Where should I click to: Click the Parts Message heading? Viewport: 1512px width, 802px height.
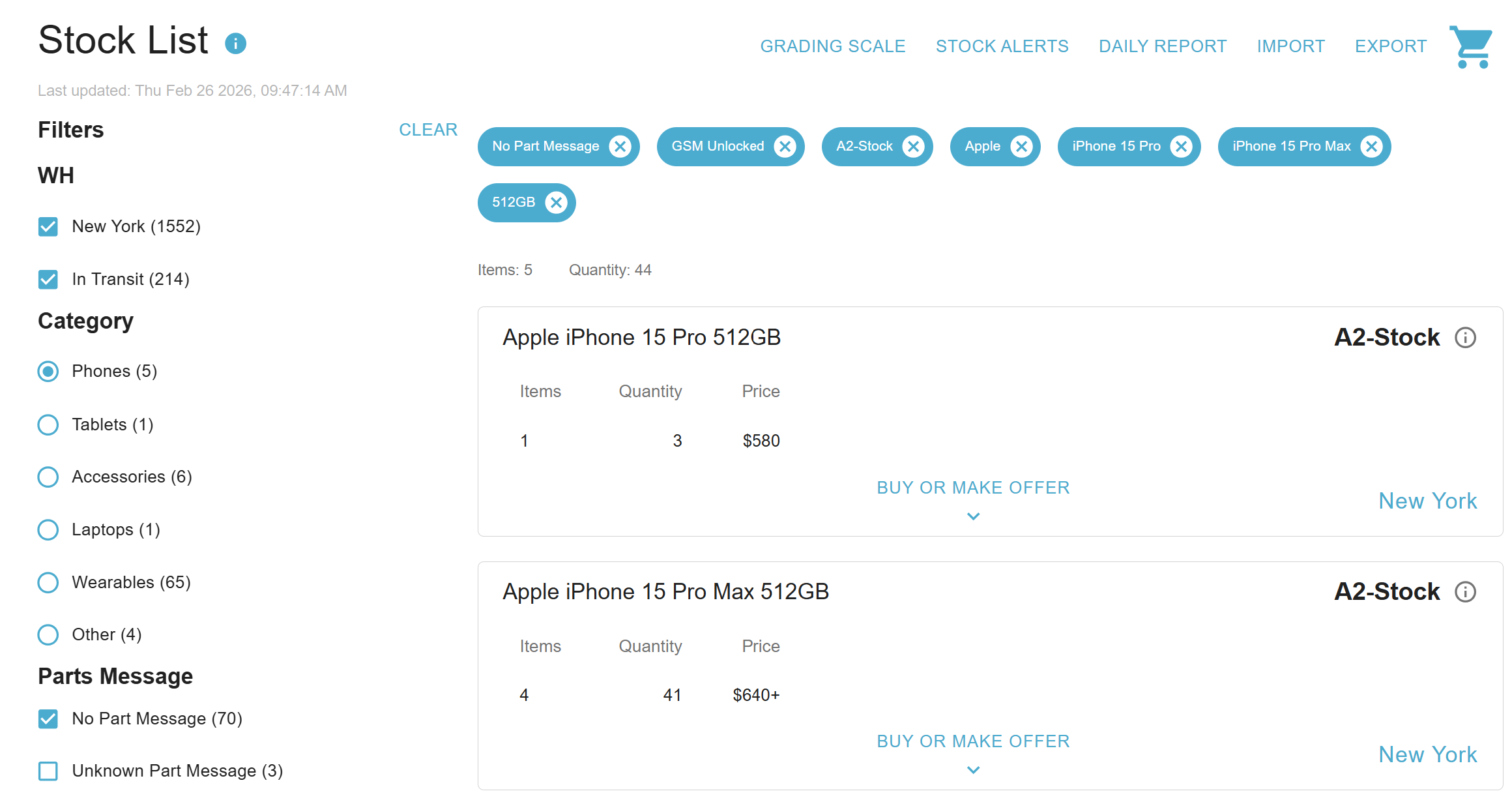115,676
